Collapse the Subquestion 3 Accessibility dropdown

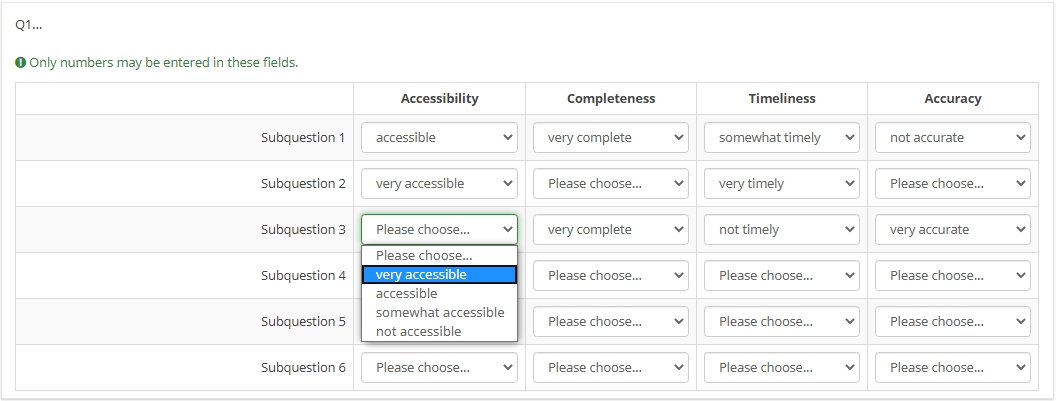coord(439,230)
